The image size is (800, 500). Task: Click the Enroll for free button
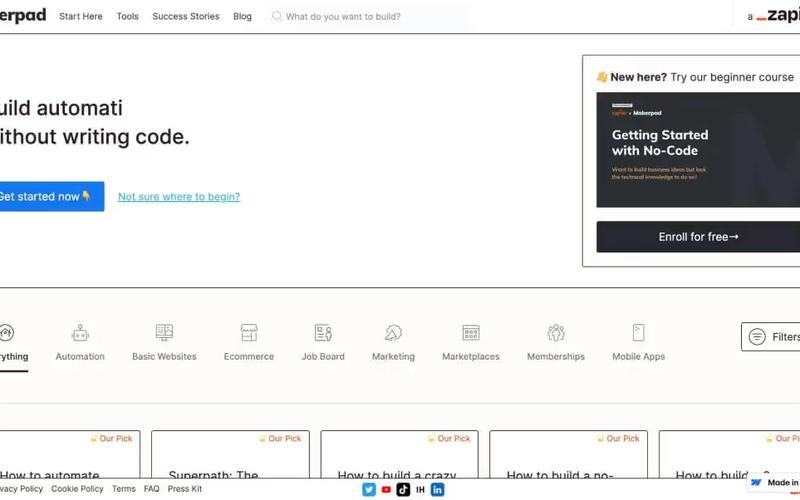(x=698, y=237)
